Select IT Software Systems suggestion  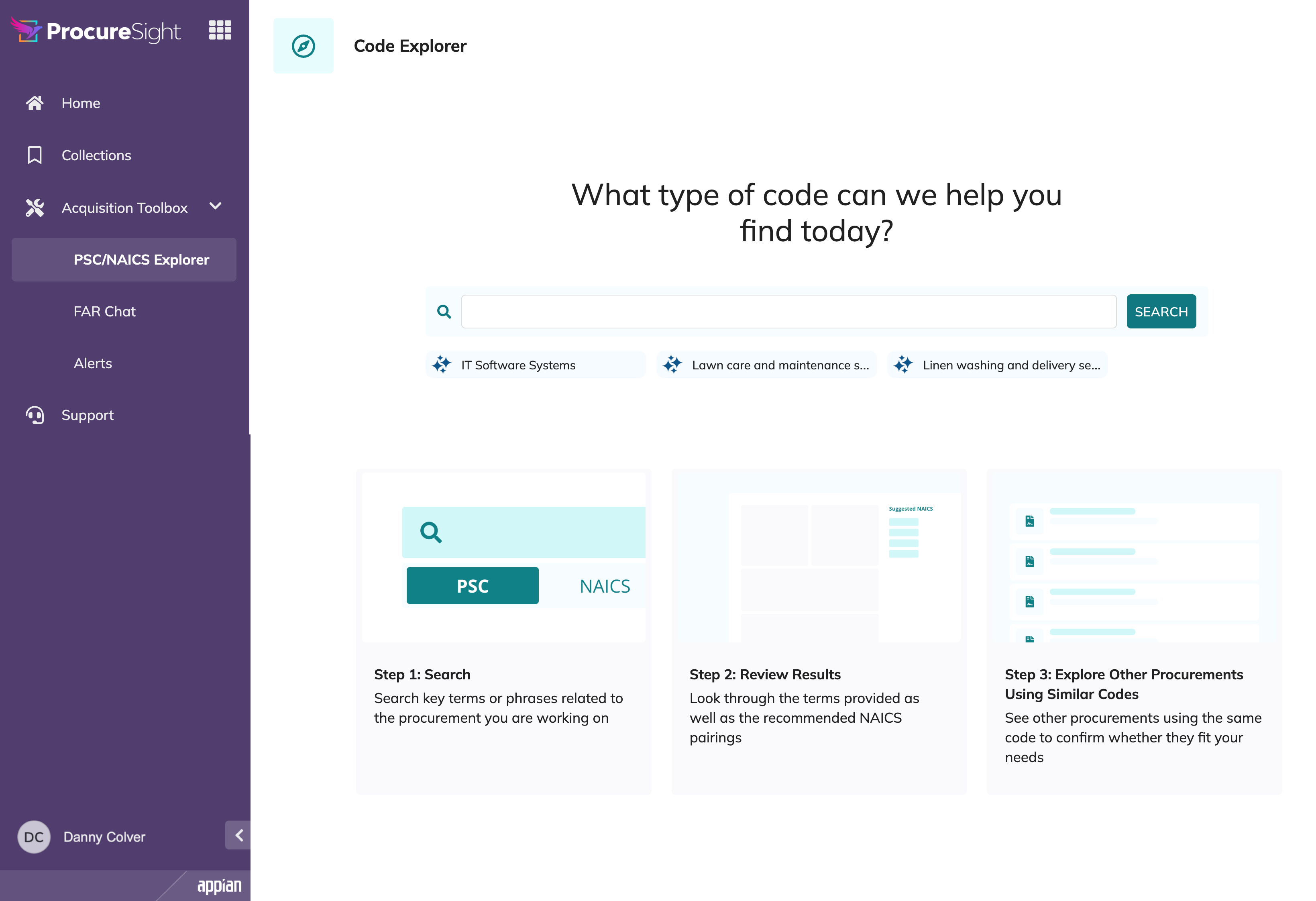tap(536, 365)
